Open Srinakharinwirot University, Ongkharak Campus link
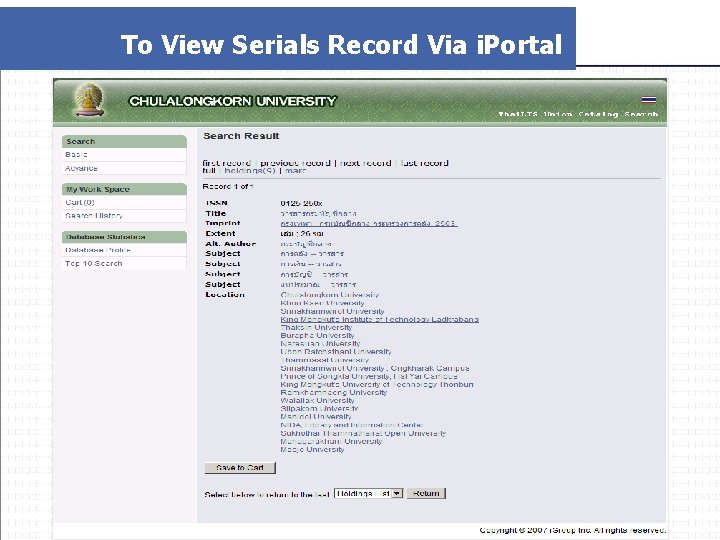The width and height of the screenshot is (720, 540). pyautogui.click(x=375, y=368)
